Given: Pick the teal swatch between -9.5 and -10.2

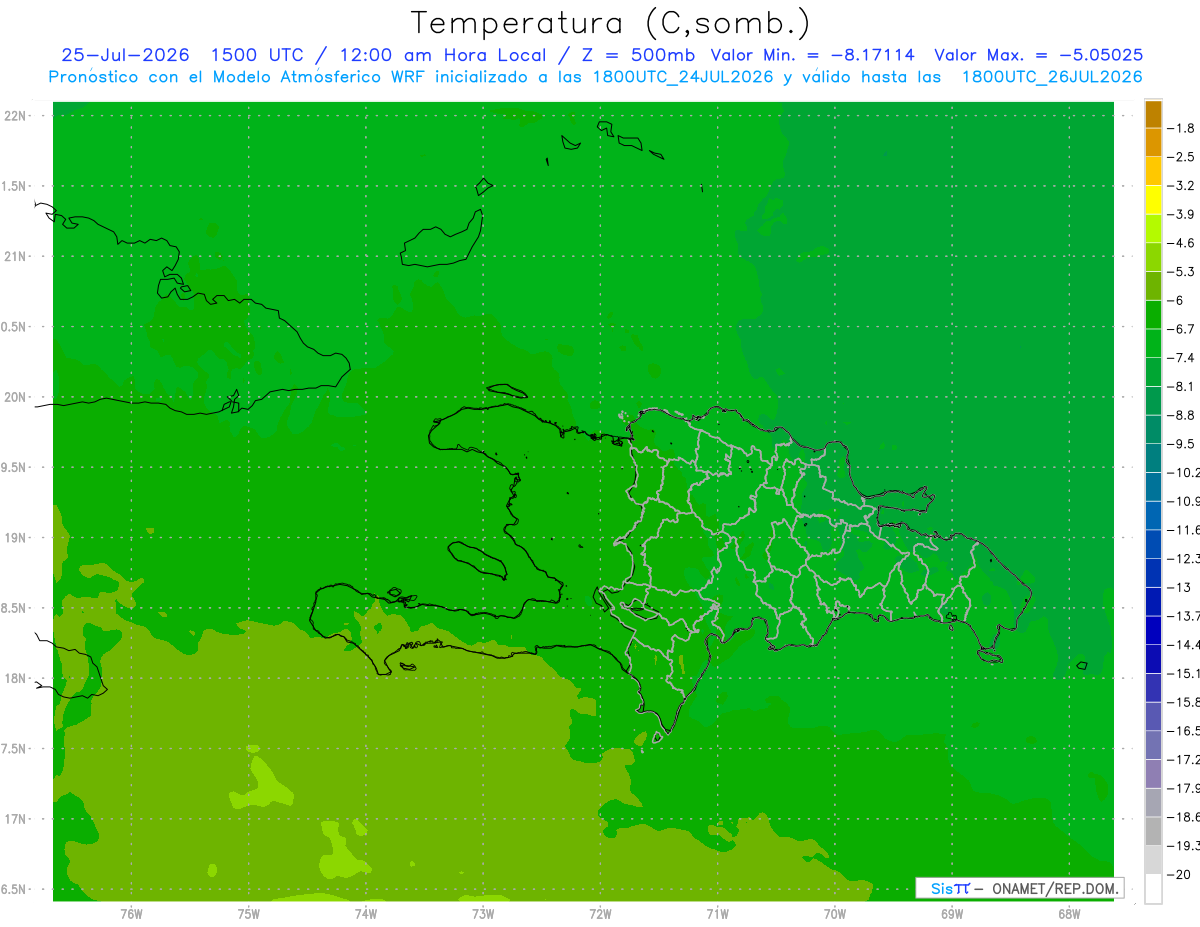Looking at the screenshot, I should coord(1153,458).
